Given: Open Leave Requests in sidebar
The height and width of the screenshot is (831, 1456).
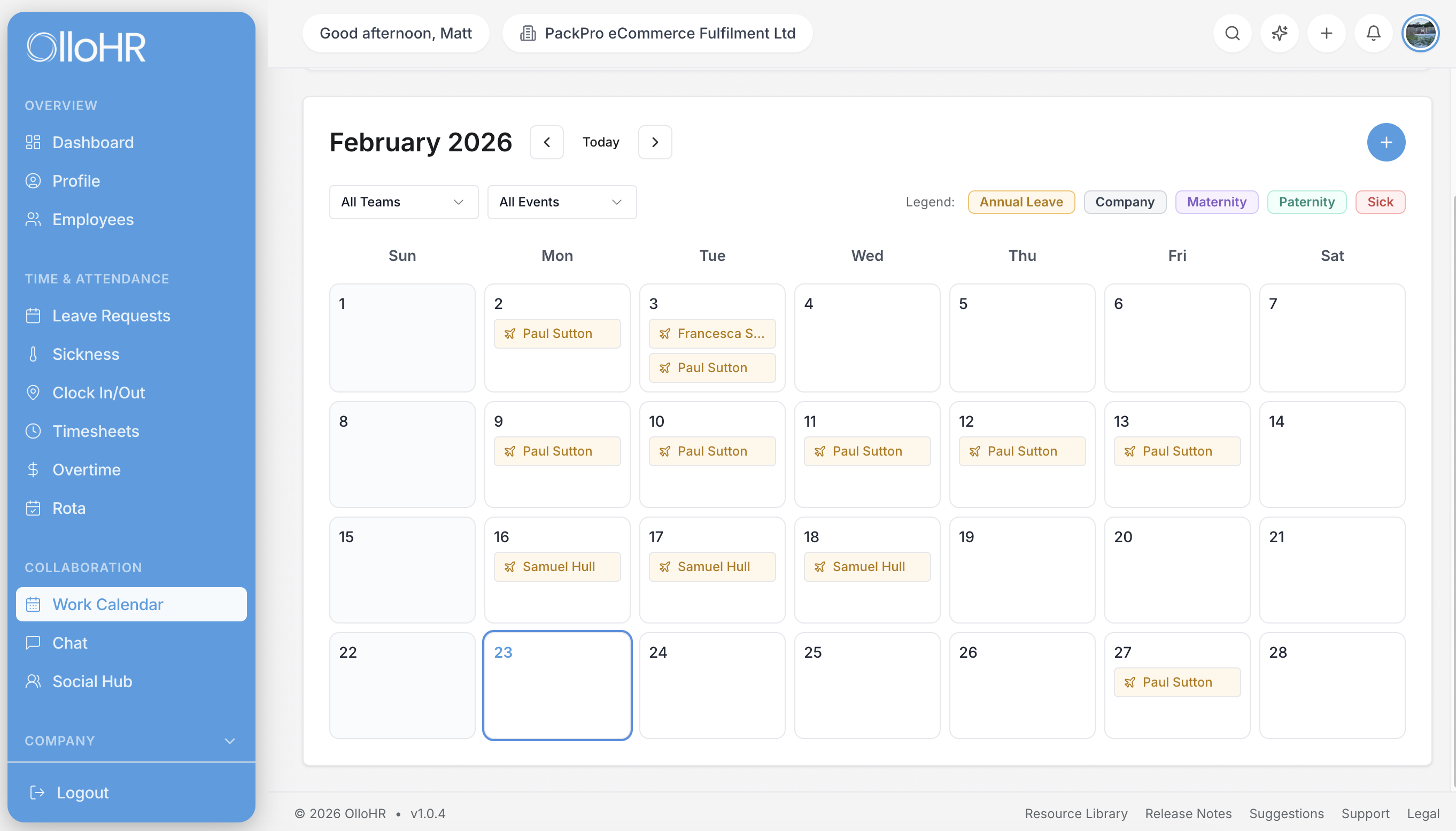Looking at the screenshot, I should (111, 316).
